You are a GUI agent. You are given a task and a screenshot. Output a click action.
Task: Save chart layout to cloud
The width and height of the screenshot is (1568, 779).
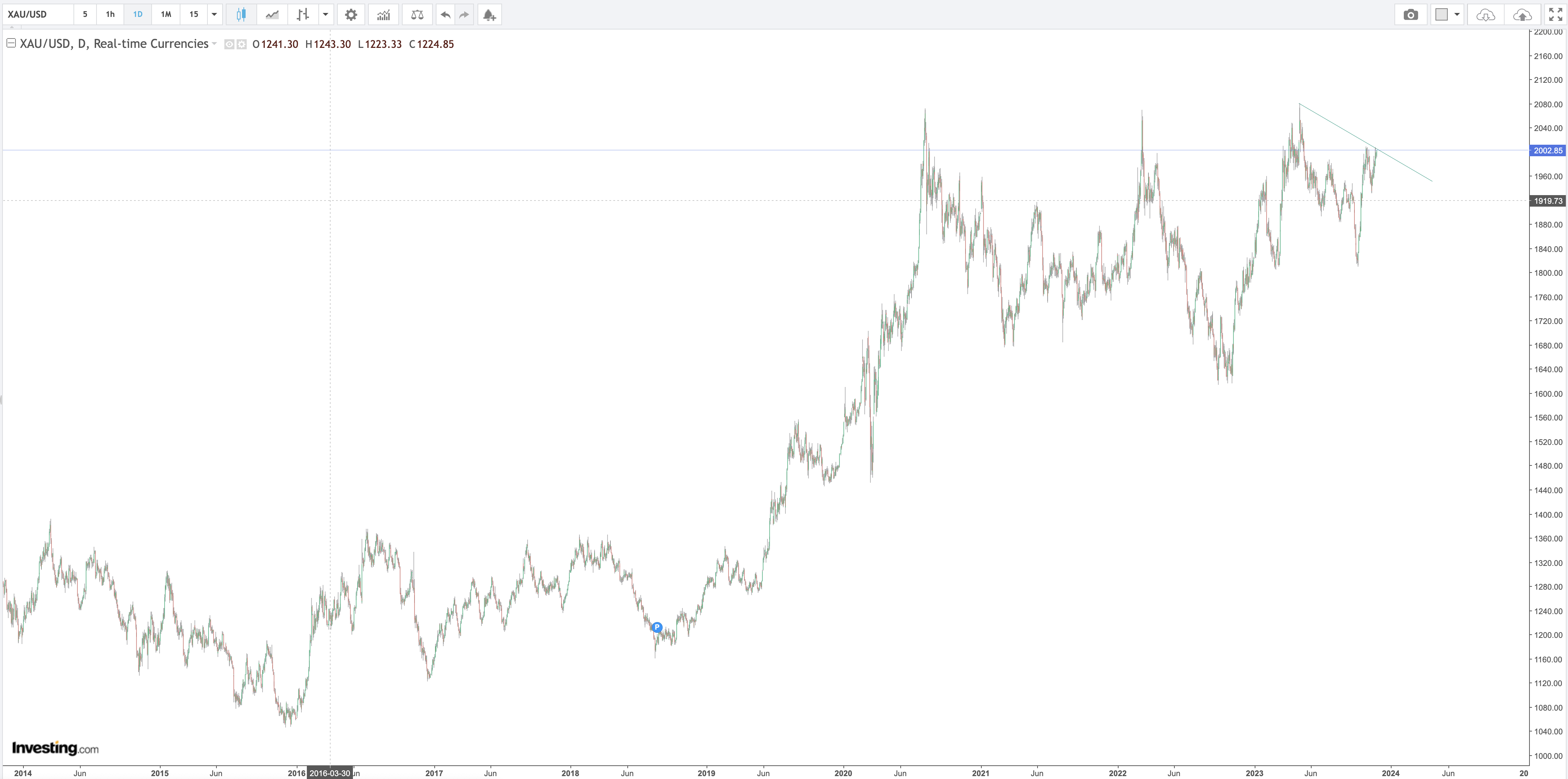(x=1522, y=15)
